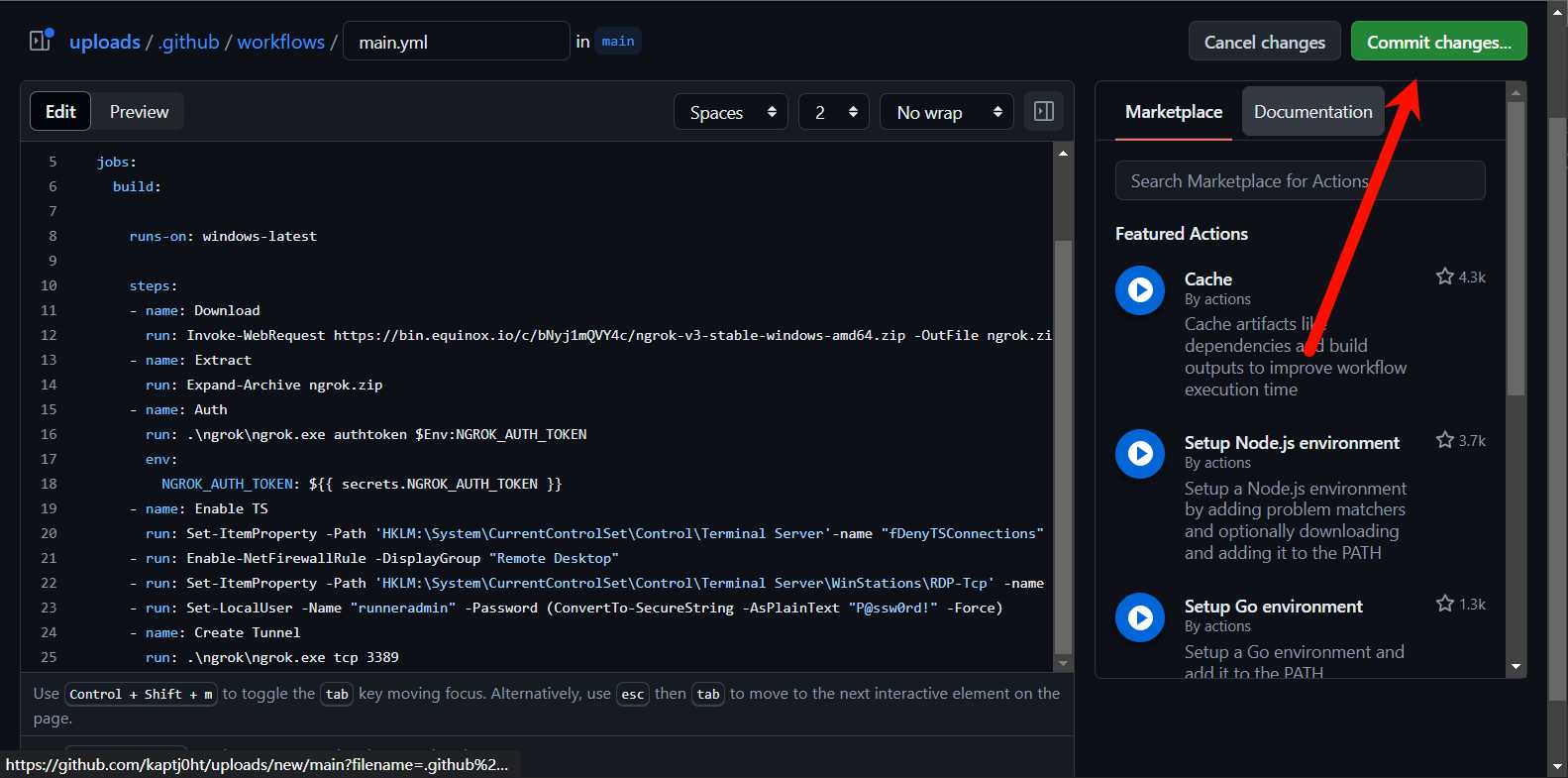Open the workflows folder breadcrumb link

pos(281,42)
